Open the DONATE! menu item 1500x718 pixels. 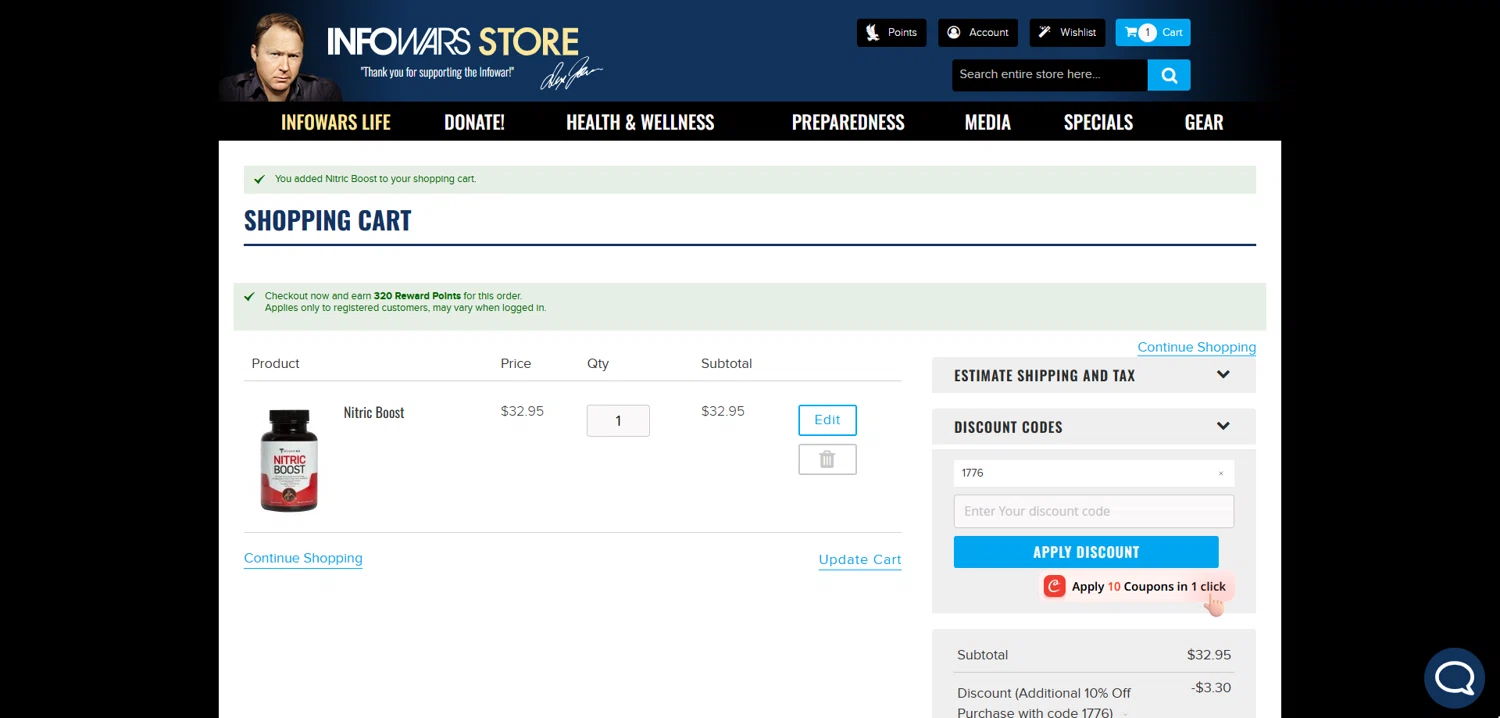click(474, 122)
